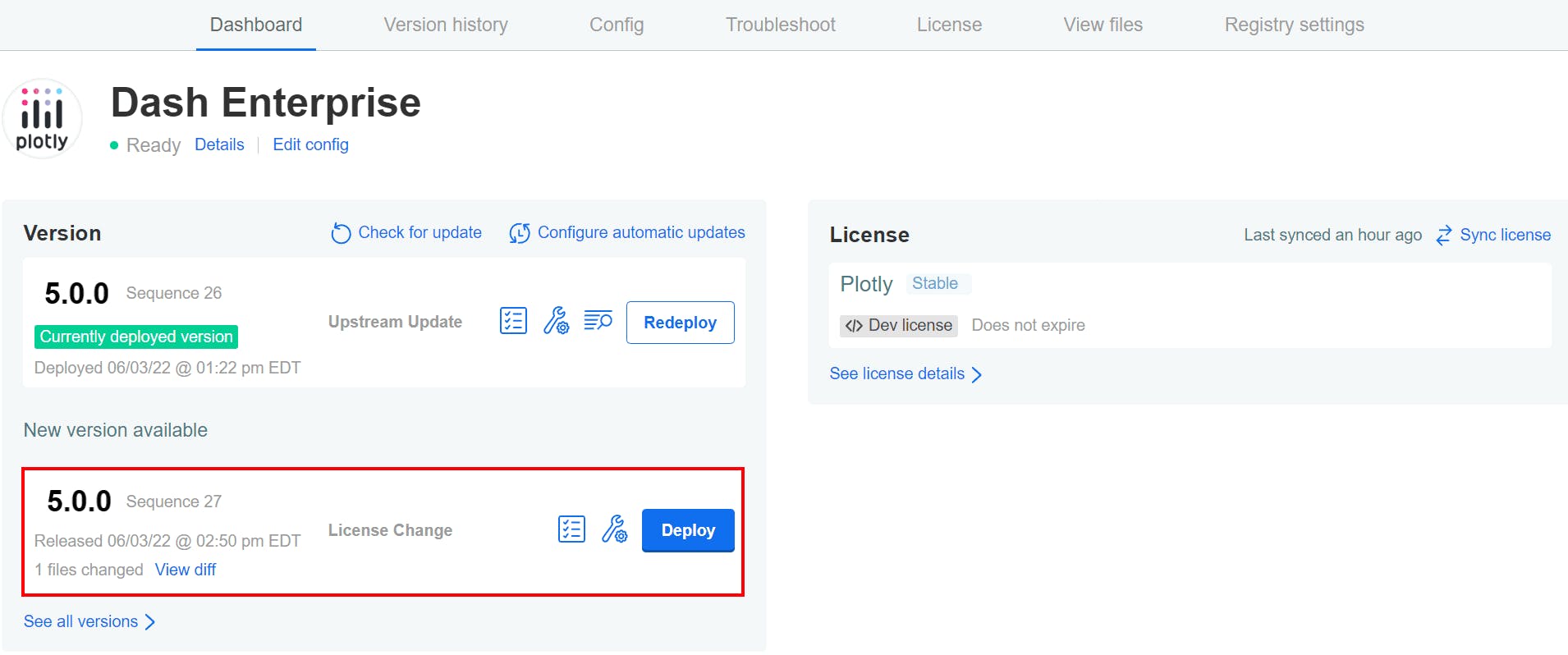Click the Deployed 06/03/22 @ 01:22 pm EDT text

click(167, 368)
